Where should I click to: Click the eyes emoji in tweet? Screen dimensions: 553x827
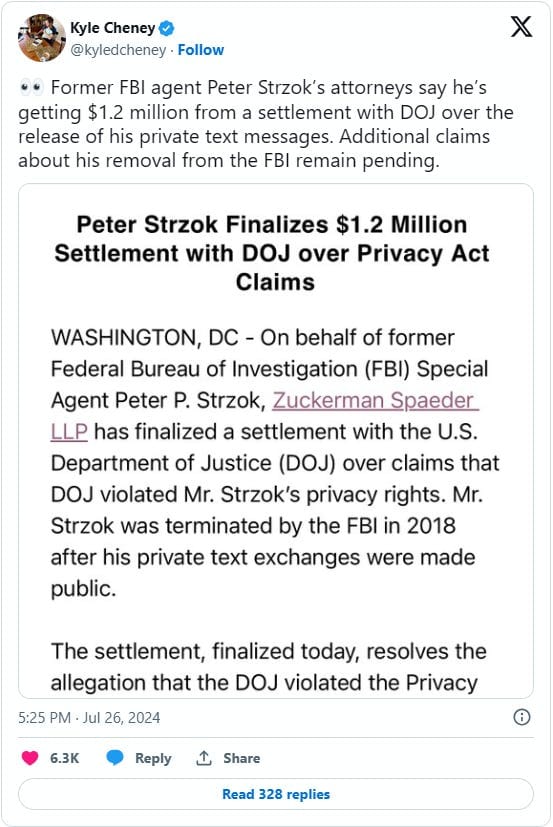[x=31, y=88]
